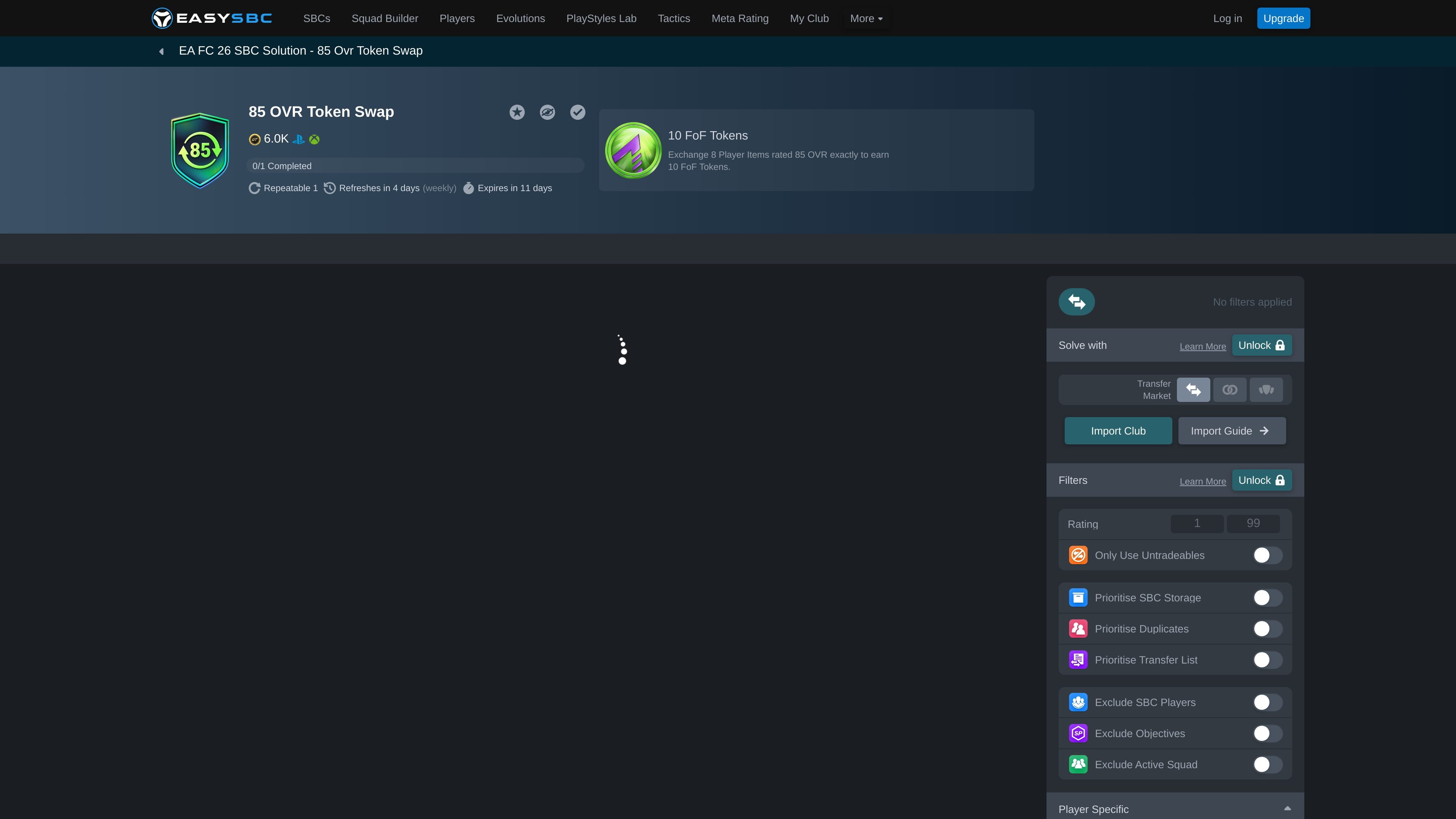Open the Players page
1456x819 pixels.
[457, 19]
